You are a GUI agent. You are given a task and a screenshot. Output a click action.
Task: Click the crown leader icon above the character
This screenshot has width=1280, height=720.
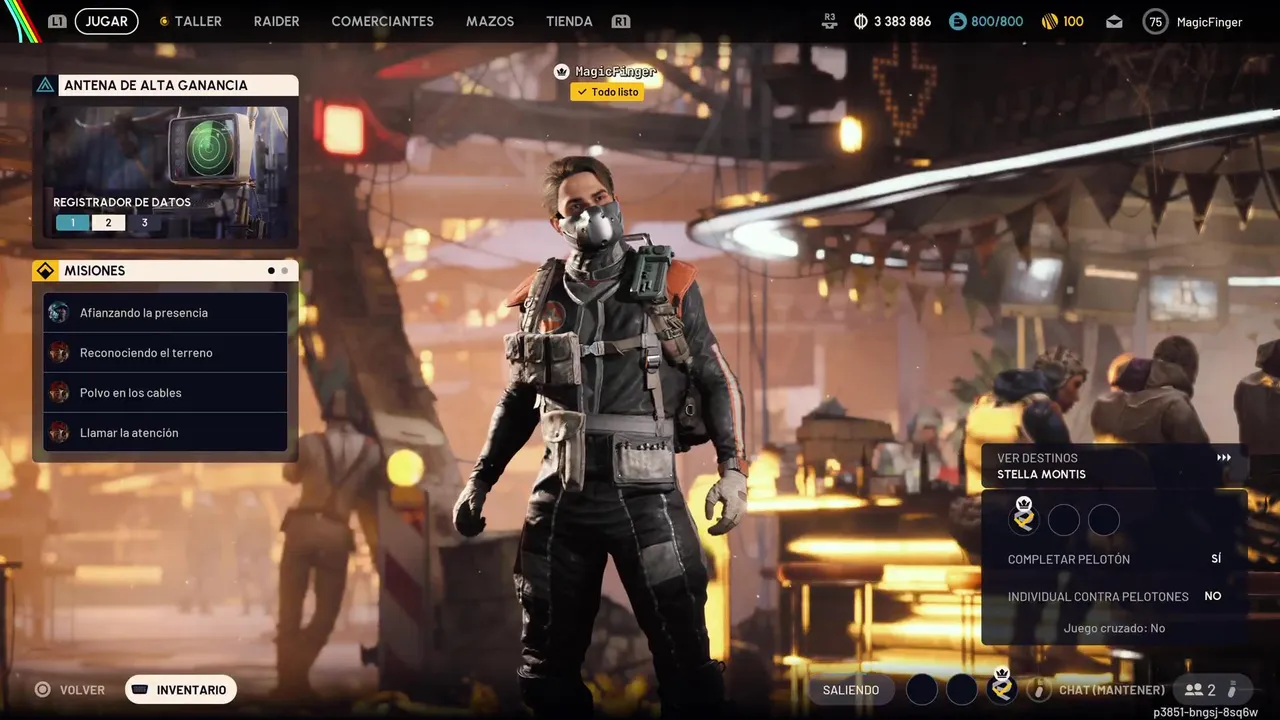tap(562, 71)
